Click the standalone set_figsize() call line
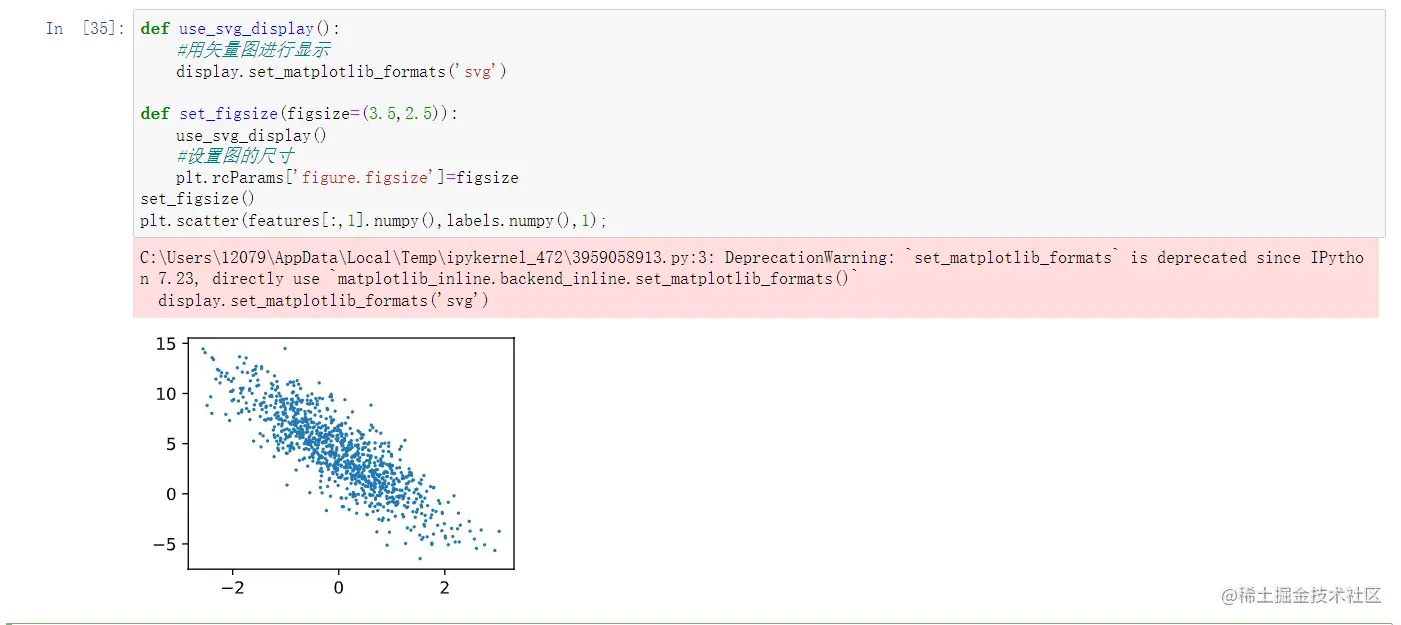This screenshot has width=1401, height=625. click(x=198, y=199)
